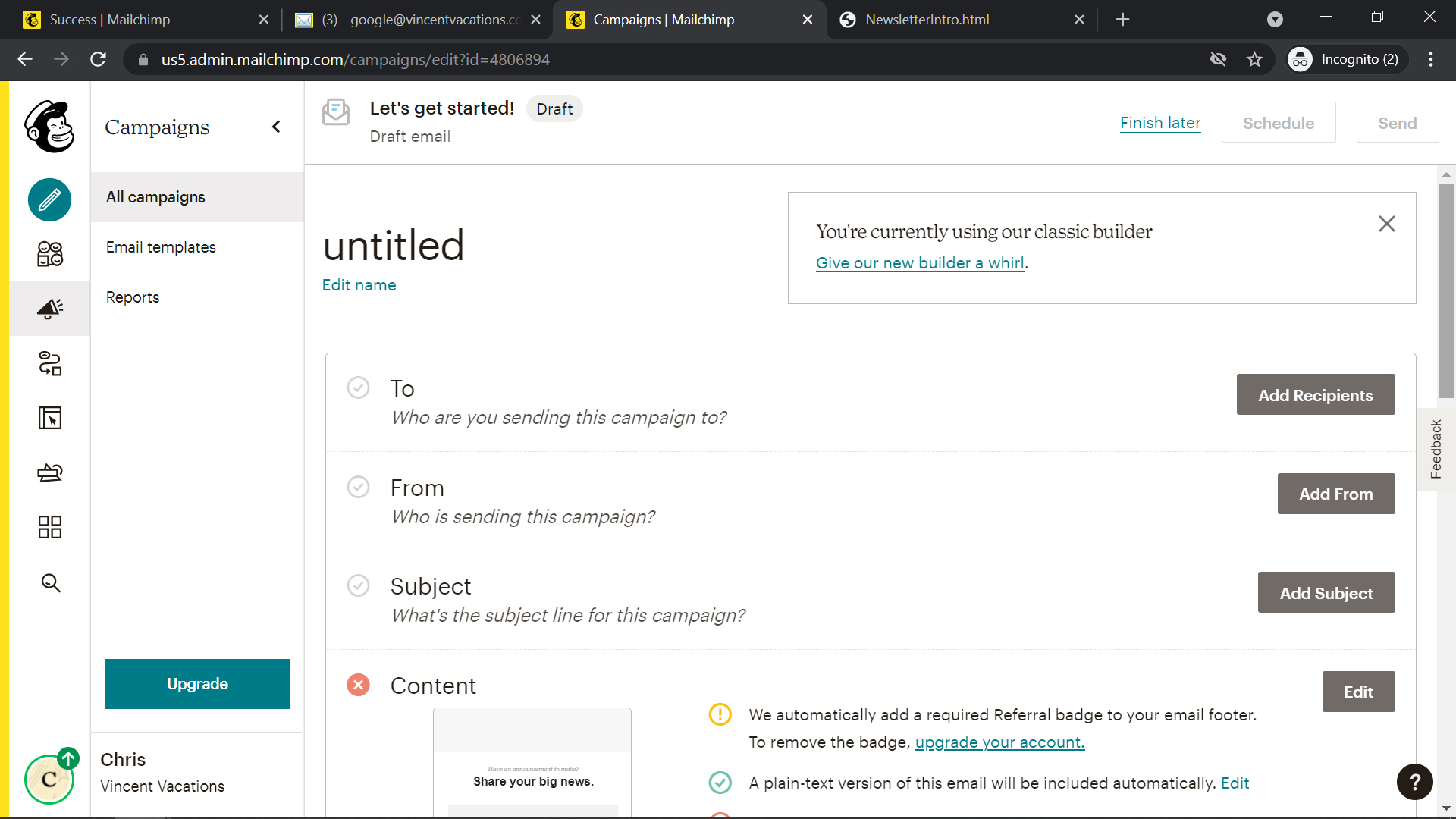Select All campaigns menu item

(x=197, y=197)
